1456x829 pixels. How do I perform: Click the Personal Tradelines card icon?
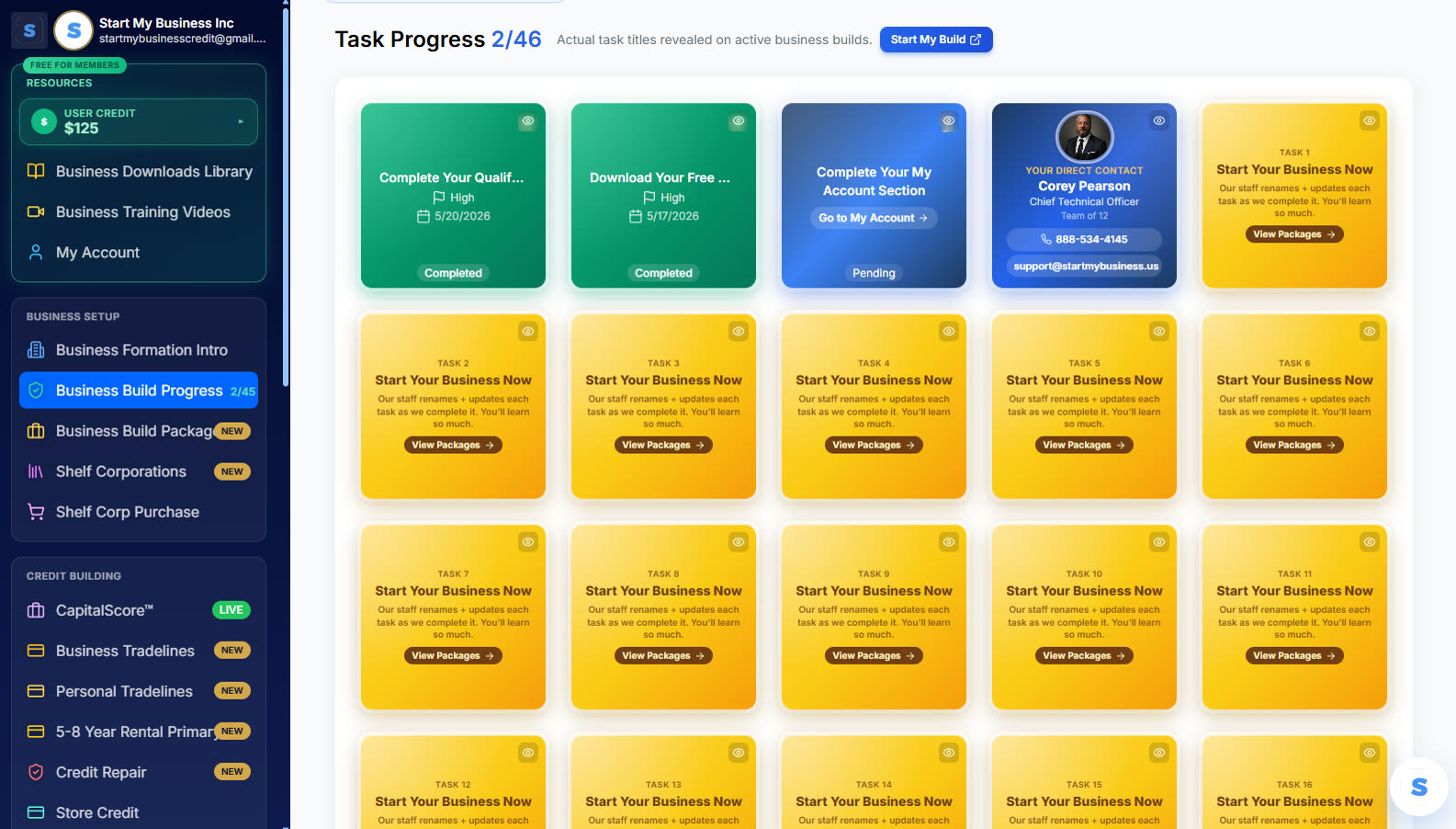pyautogui.click(x=36, y=691)
